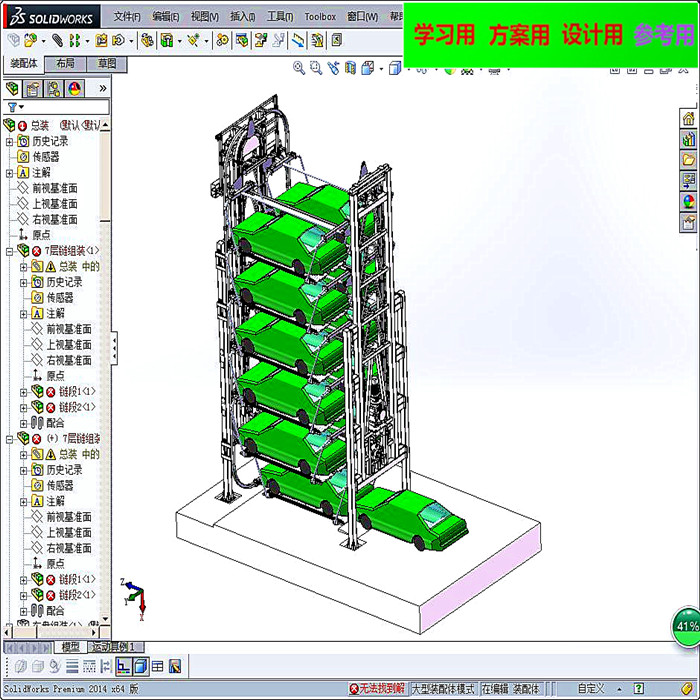Click the Bill of Materials toolbar icon
Image resolution: width=700 pixels, height=700 pixels.
[x=242, y=41]
